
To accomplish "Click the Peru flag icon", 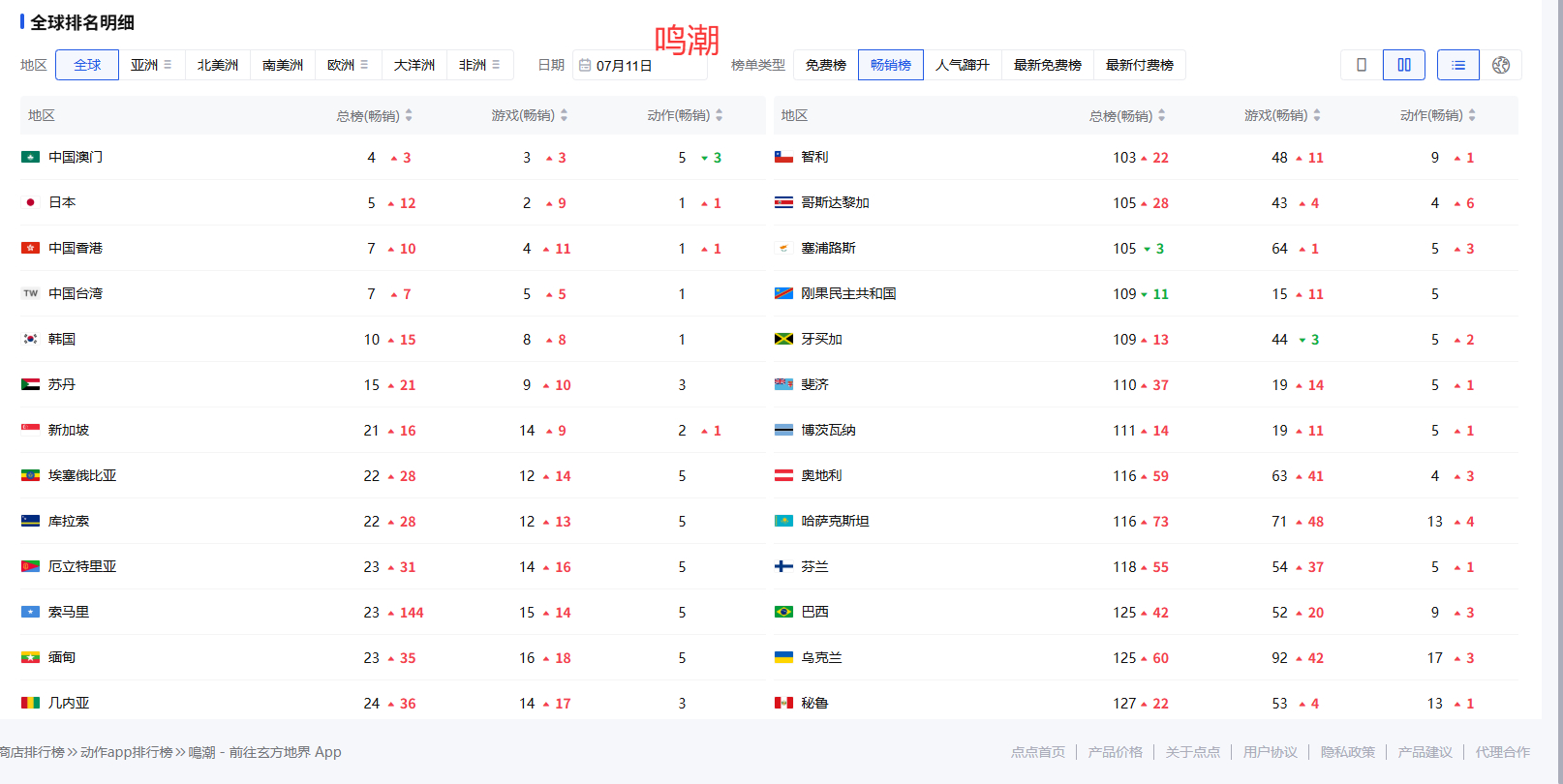I will (783, 703).
